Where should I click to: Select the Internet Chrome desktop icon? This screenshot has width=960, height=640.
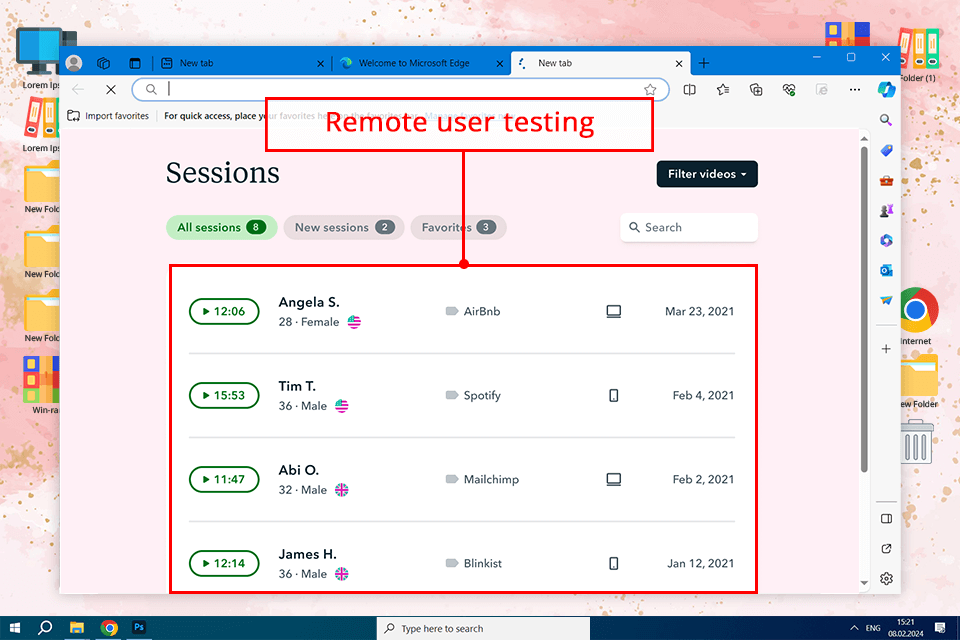(917, 316)
